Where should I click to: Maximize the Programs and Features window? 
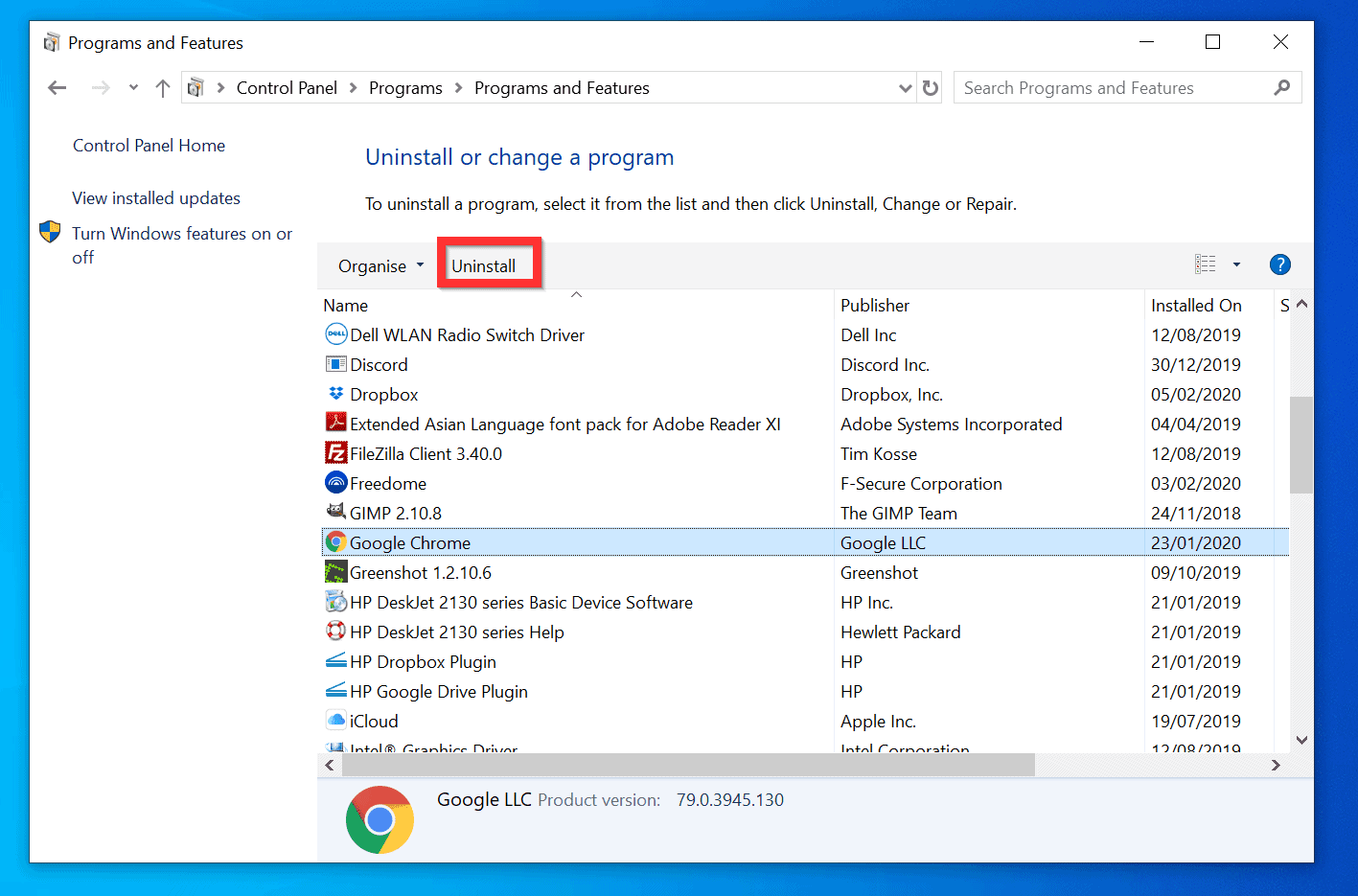click(1212, 42)
